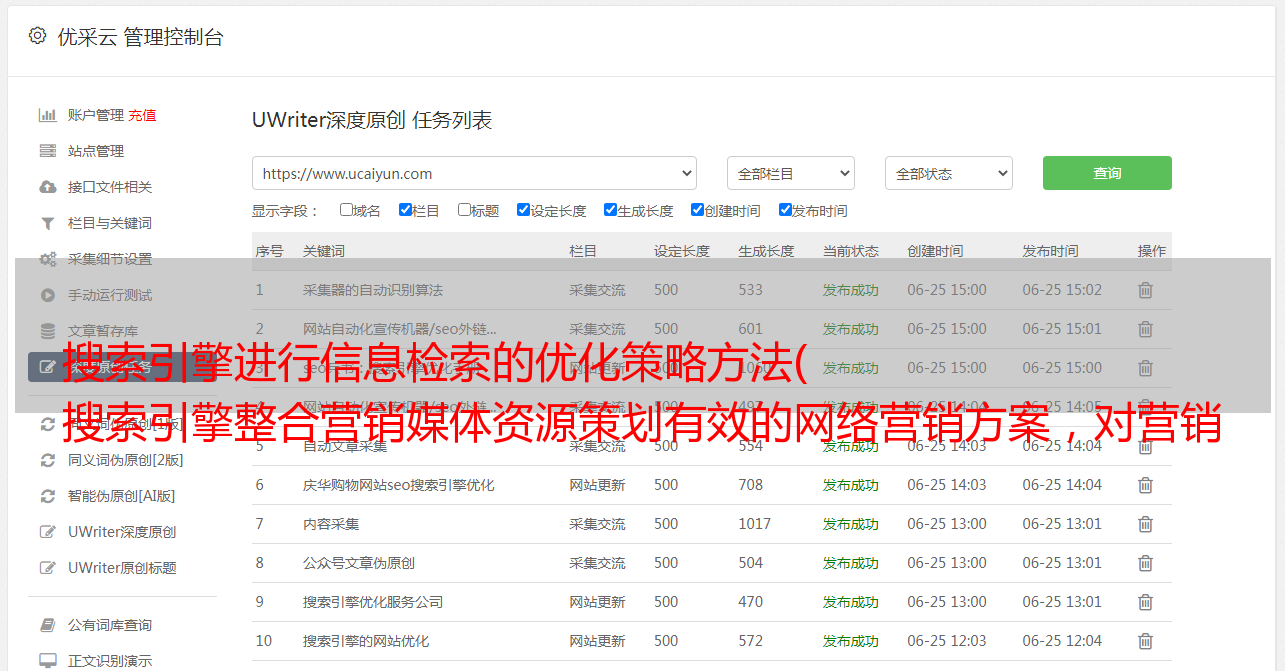The image size is (1285, 671).
Task: Toggle the 栏目 field checkbox
Action: pos(405,210)
